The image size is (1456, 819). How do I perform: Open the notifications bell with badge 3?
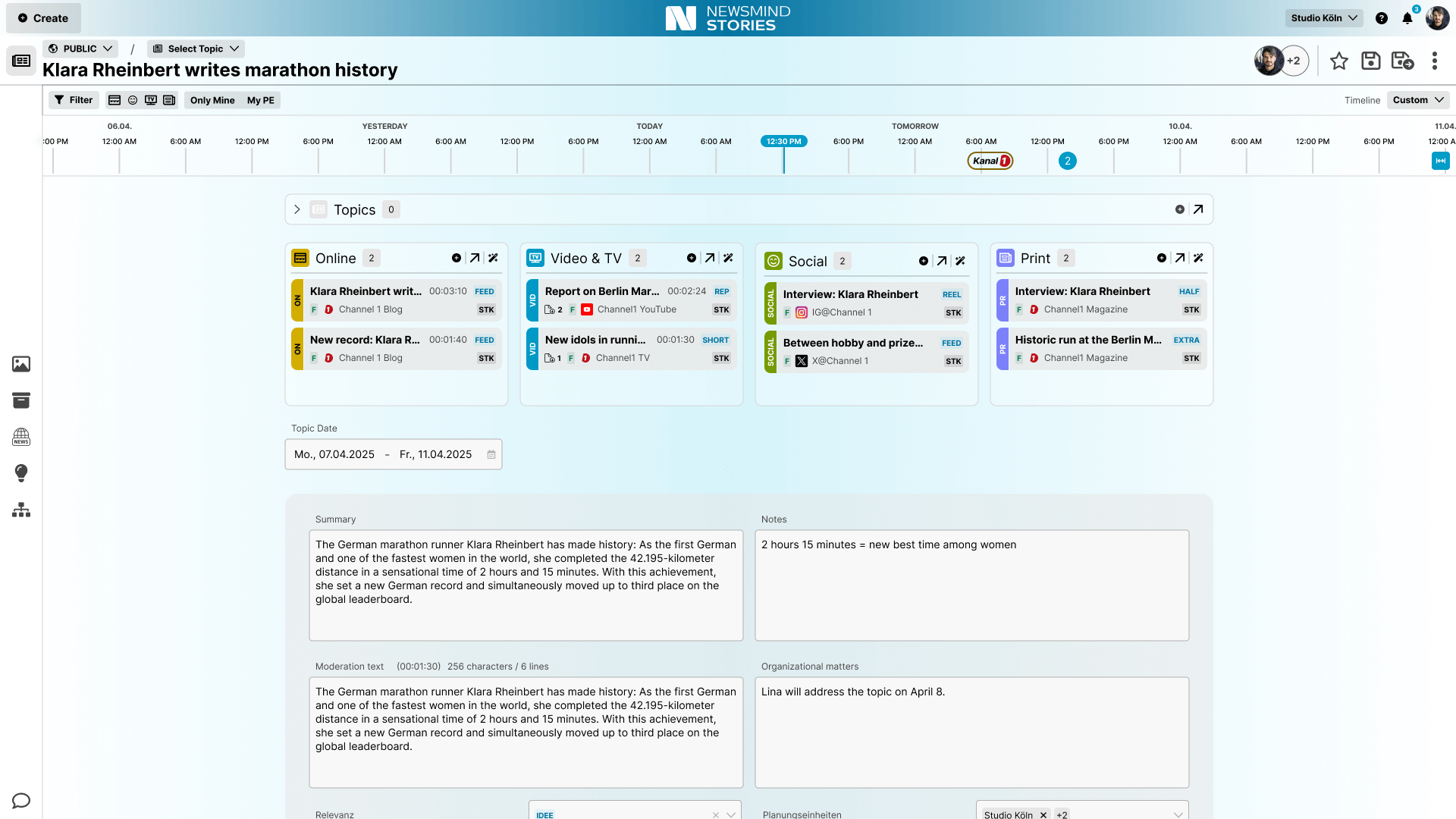point(1408,17)
